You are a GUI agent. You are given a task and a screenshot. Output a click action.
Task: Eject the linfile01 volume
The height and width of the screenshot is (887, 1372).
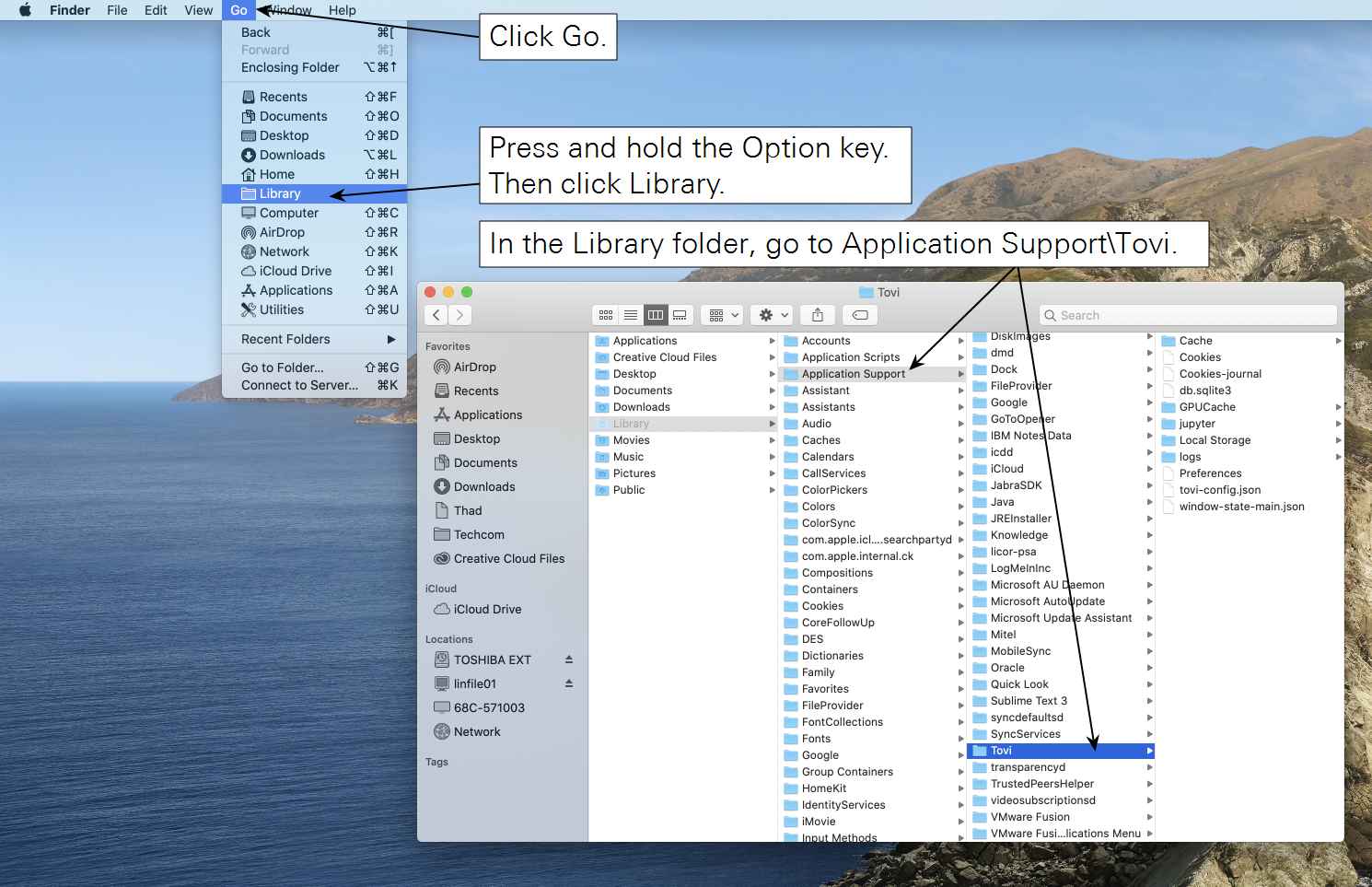click(569, 683)
